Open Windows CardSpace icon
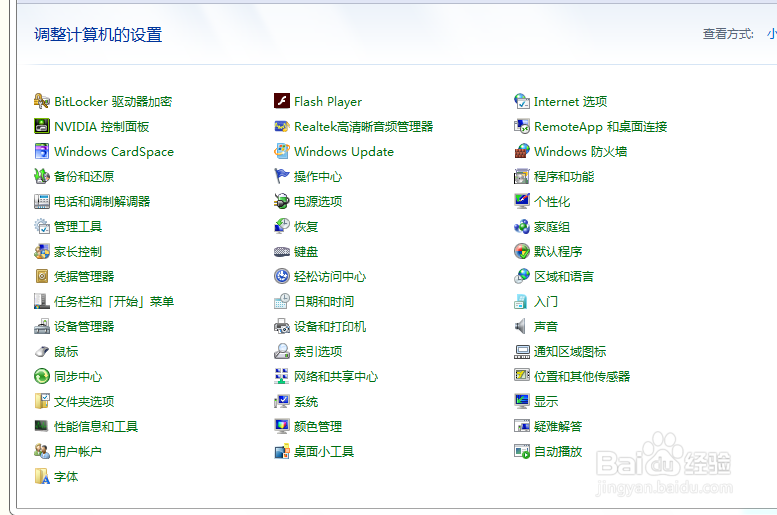The height and width of the screenshot is (515, 777). coord(42,151)
